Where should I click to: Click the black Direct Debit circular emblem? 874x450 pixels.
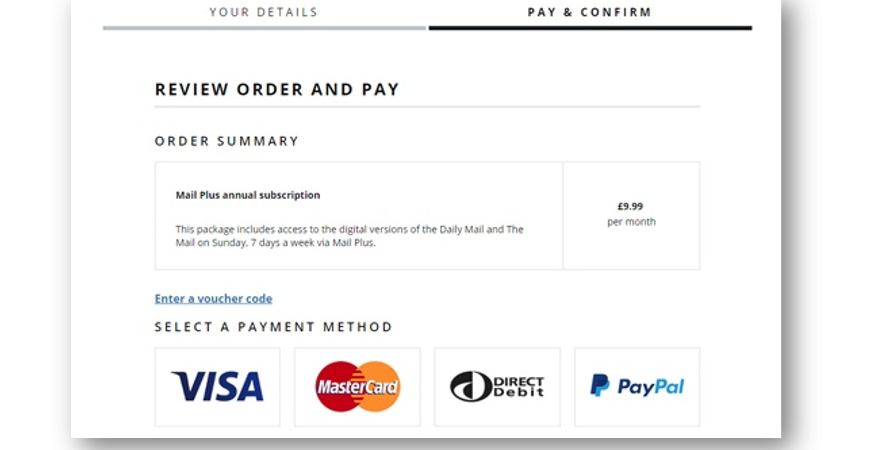[471, 387]
